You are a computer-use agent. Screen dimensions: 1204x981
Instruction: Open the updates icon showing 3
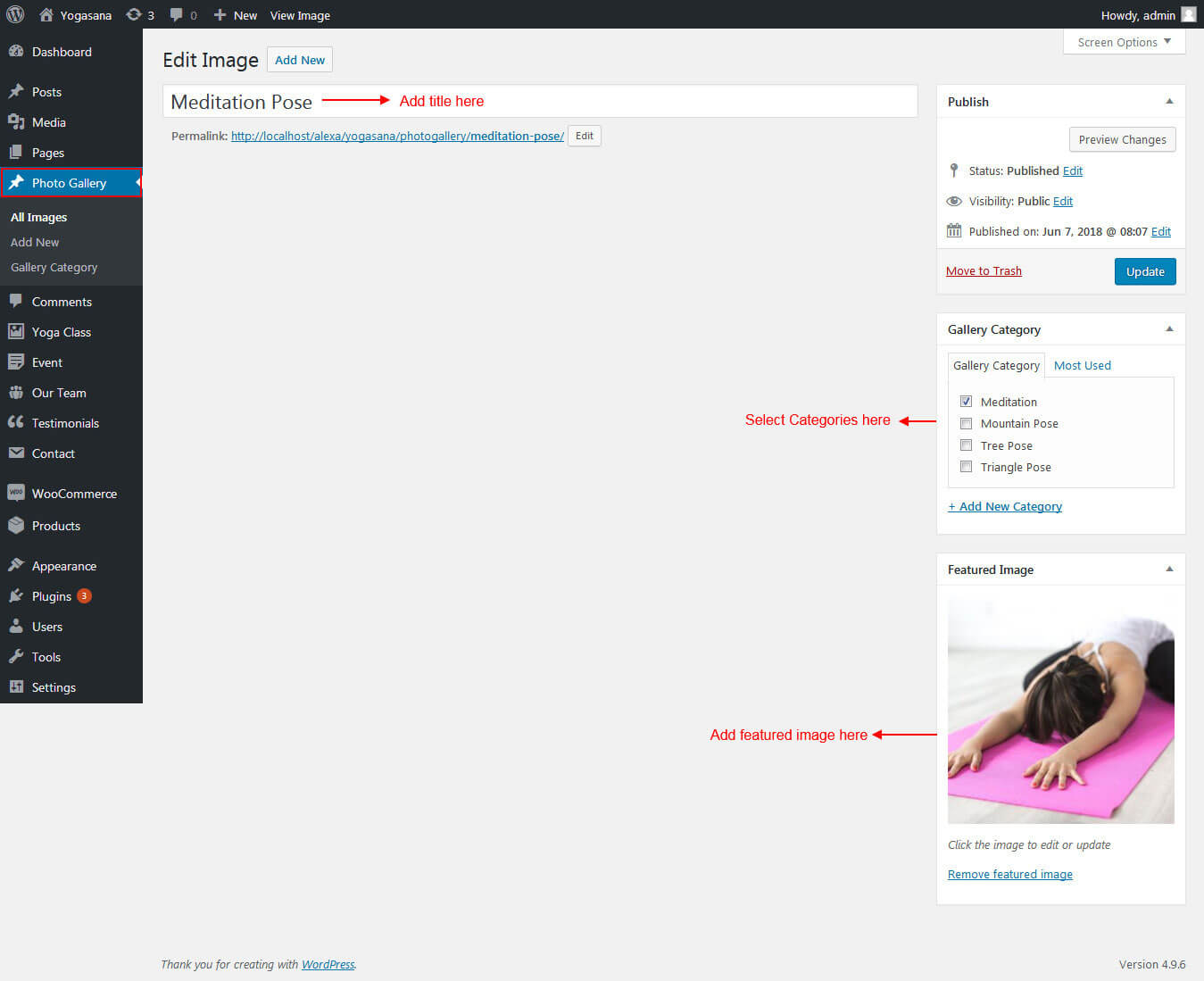pos(134,14)
